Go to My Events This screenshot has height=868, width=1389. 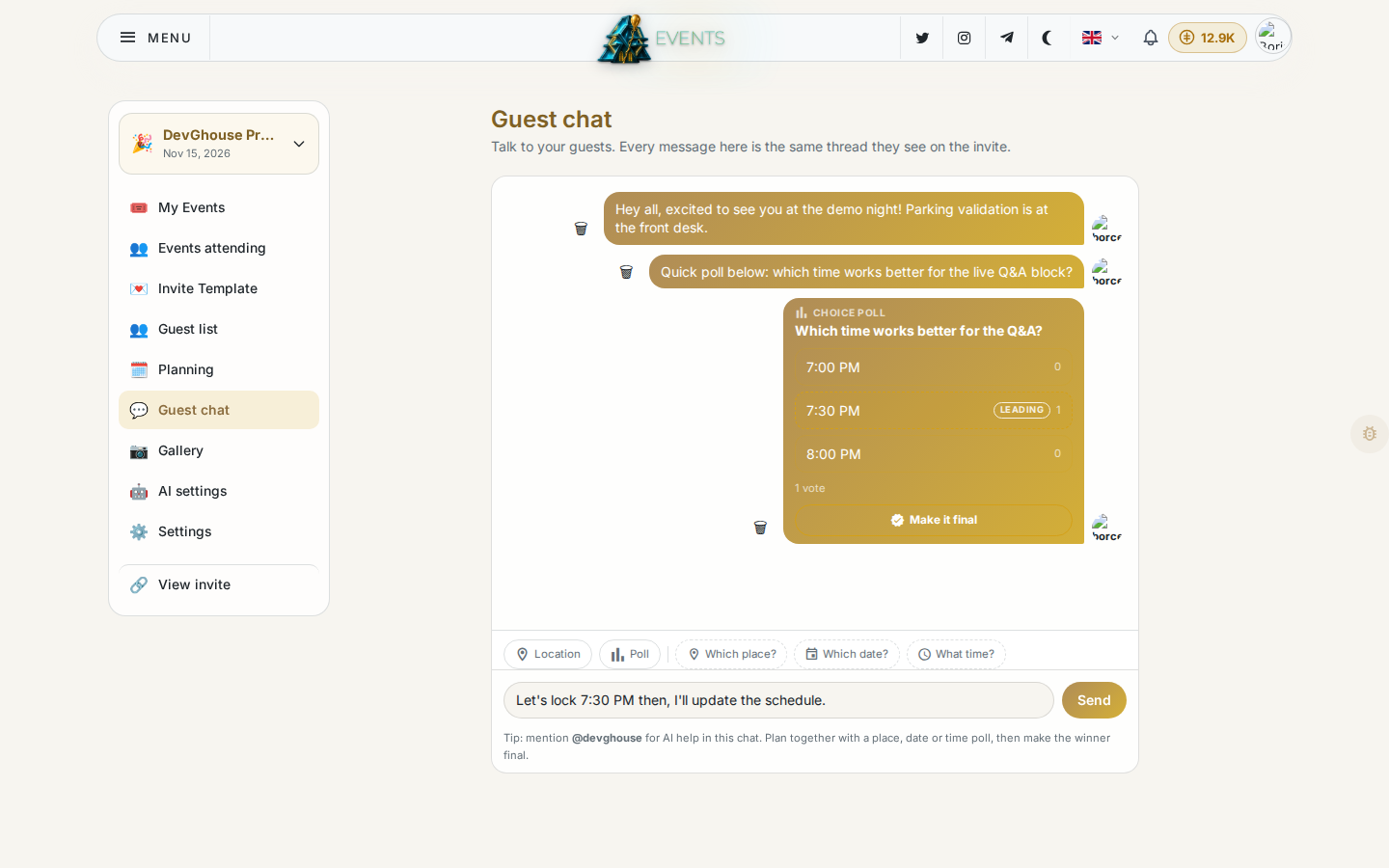click(x=219, y=207)
